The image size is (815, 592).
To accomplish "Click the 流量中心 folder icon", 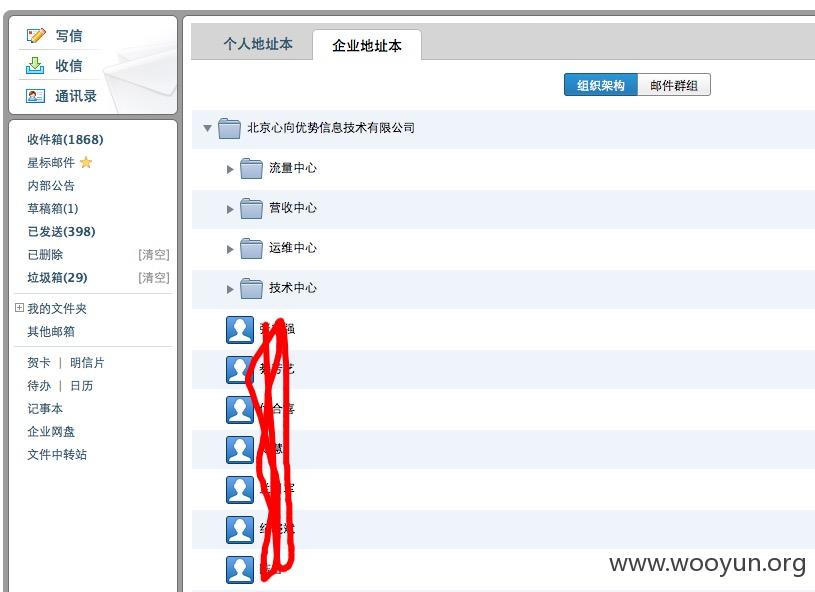I will click(x=252, y=168).
